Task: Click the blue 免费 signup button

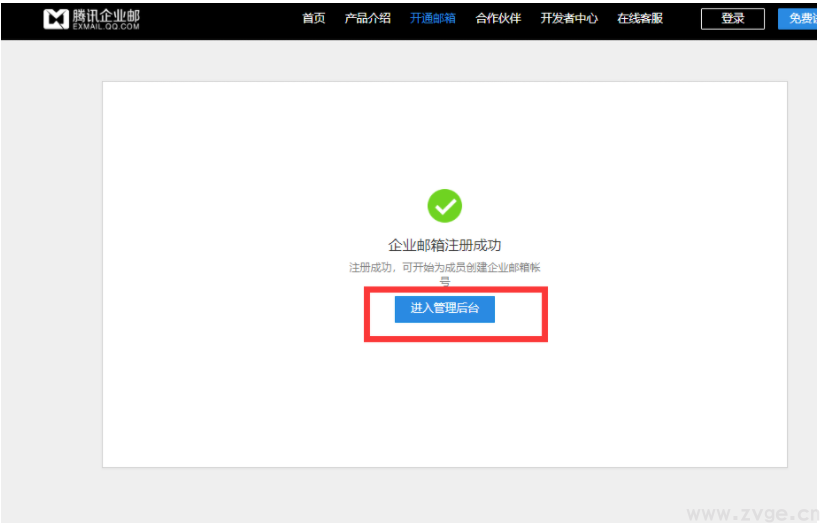Action: [799, 19]
